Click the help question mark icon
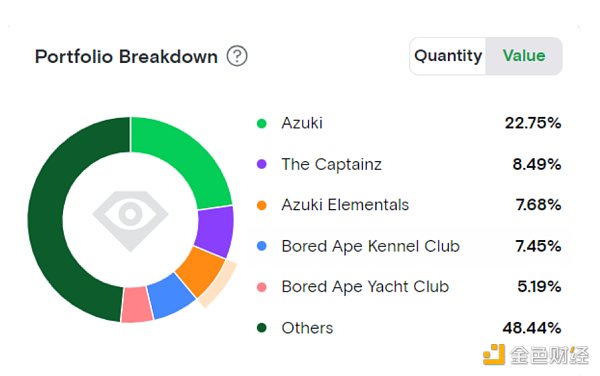The height and width of the screenshot is (376, 600). pos(237,56)
